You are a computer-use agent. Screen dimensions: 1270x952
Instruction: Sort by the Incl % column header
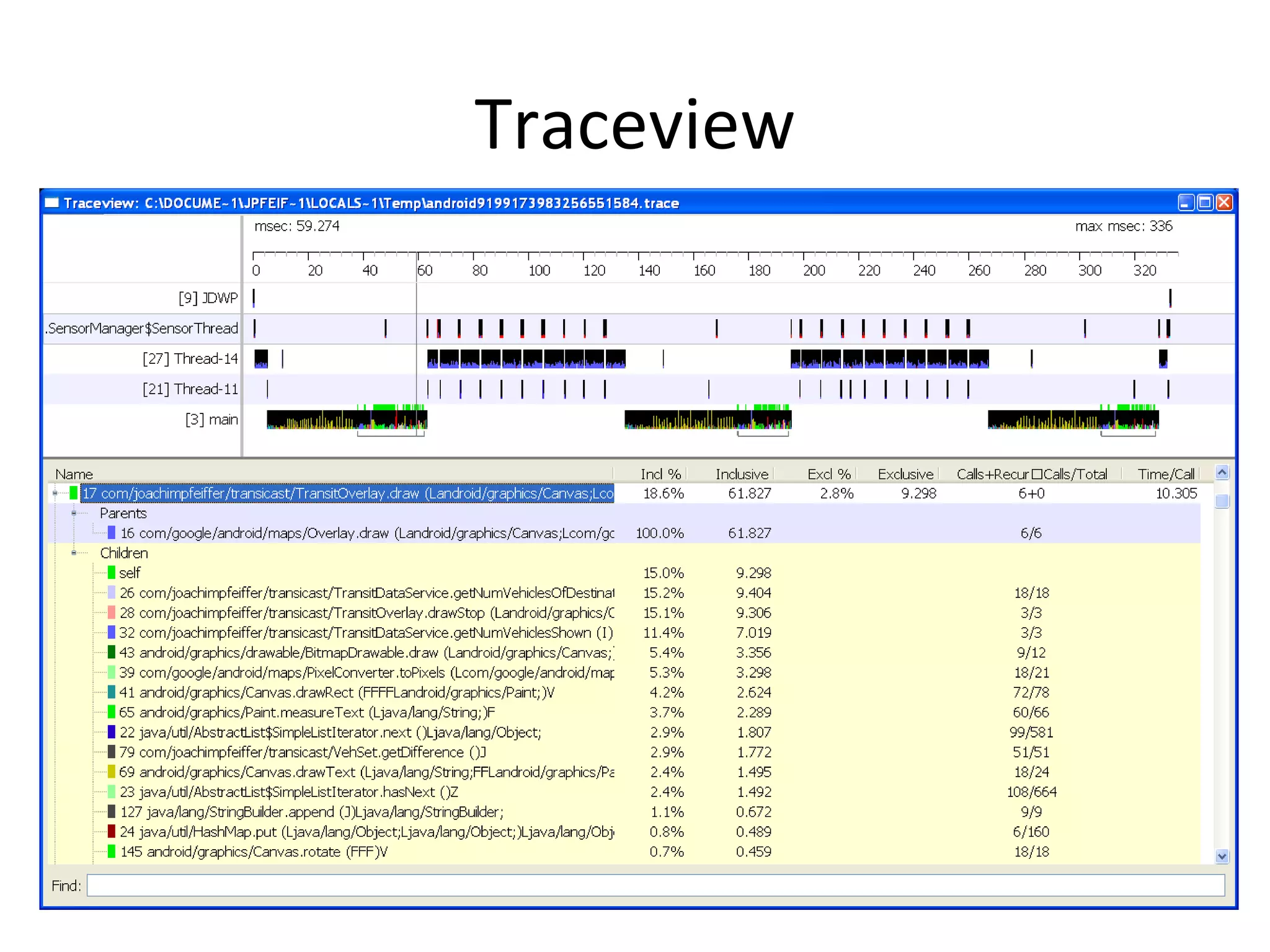(x=660, y=474)
